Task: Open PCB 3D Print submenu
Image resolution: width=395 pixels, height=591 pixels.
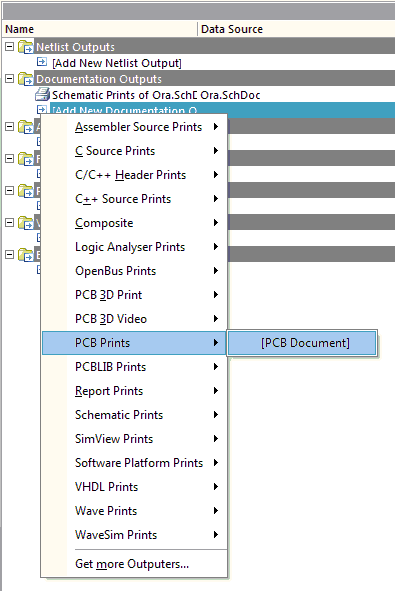Action: [x=135, y=295]
